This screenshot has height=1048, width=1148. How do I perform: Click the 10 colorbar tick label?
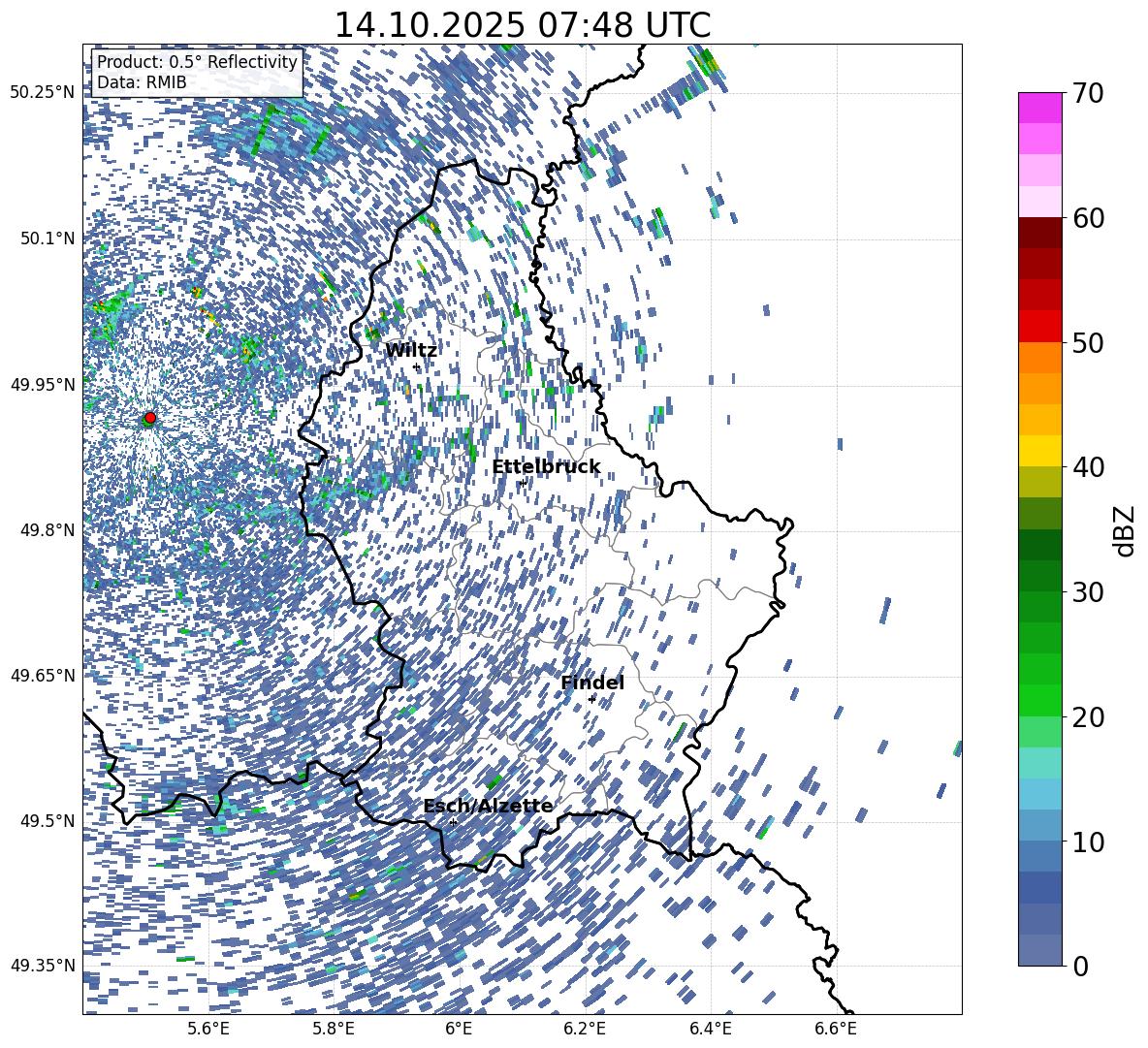click(x=1087, y=842)
